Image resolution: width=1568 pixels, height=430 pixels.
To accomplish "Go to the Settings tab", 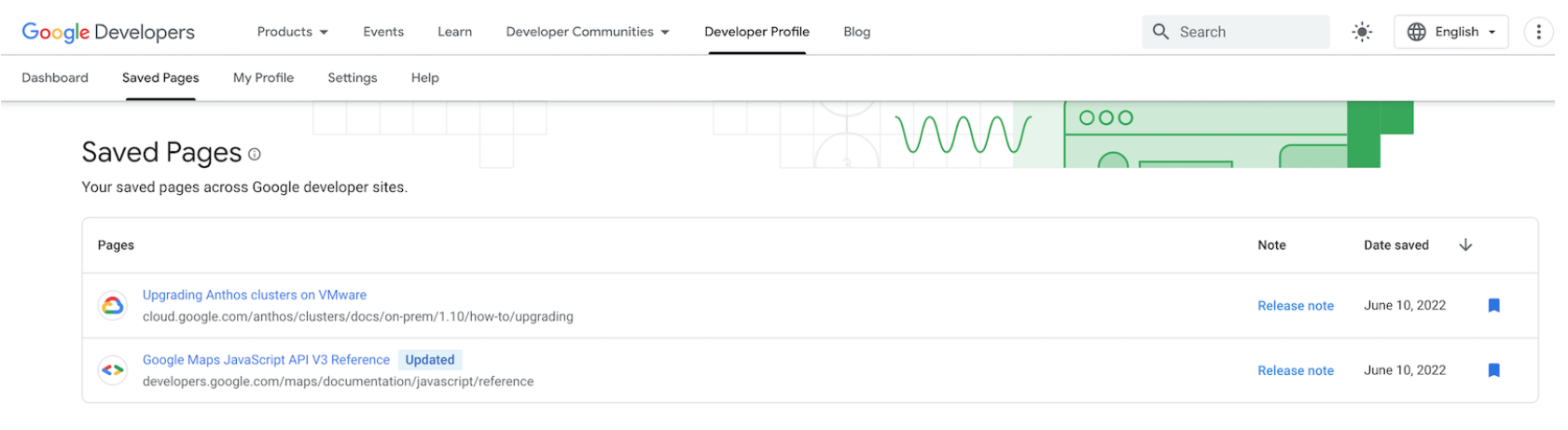I will click(x=352, y=78).
